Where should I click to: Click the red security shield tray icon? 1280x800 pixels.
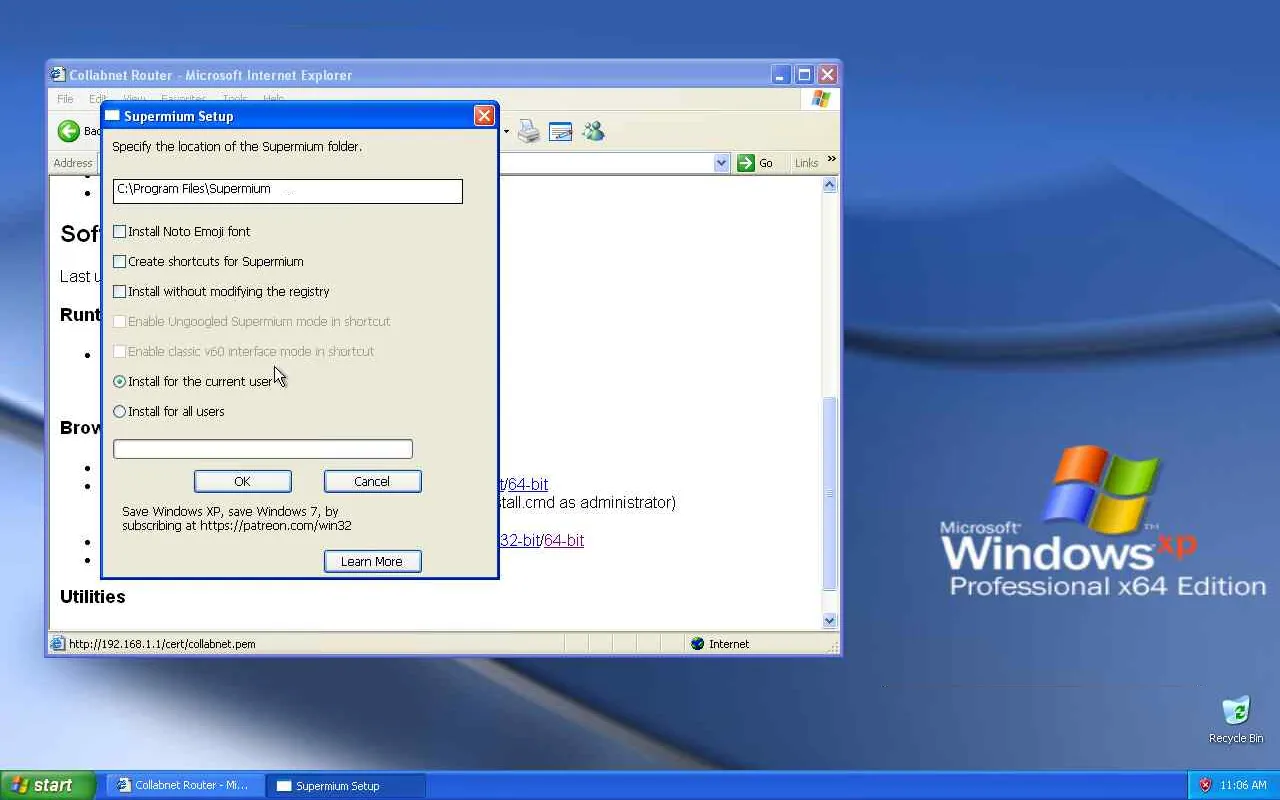pos(1205,785)
